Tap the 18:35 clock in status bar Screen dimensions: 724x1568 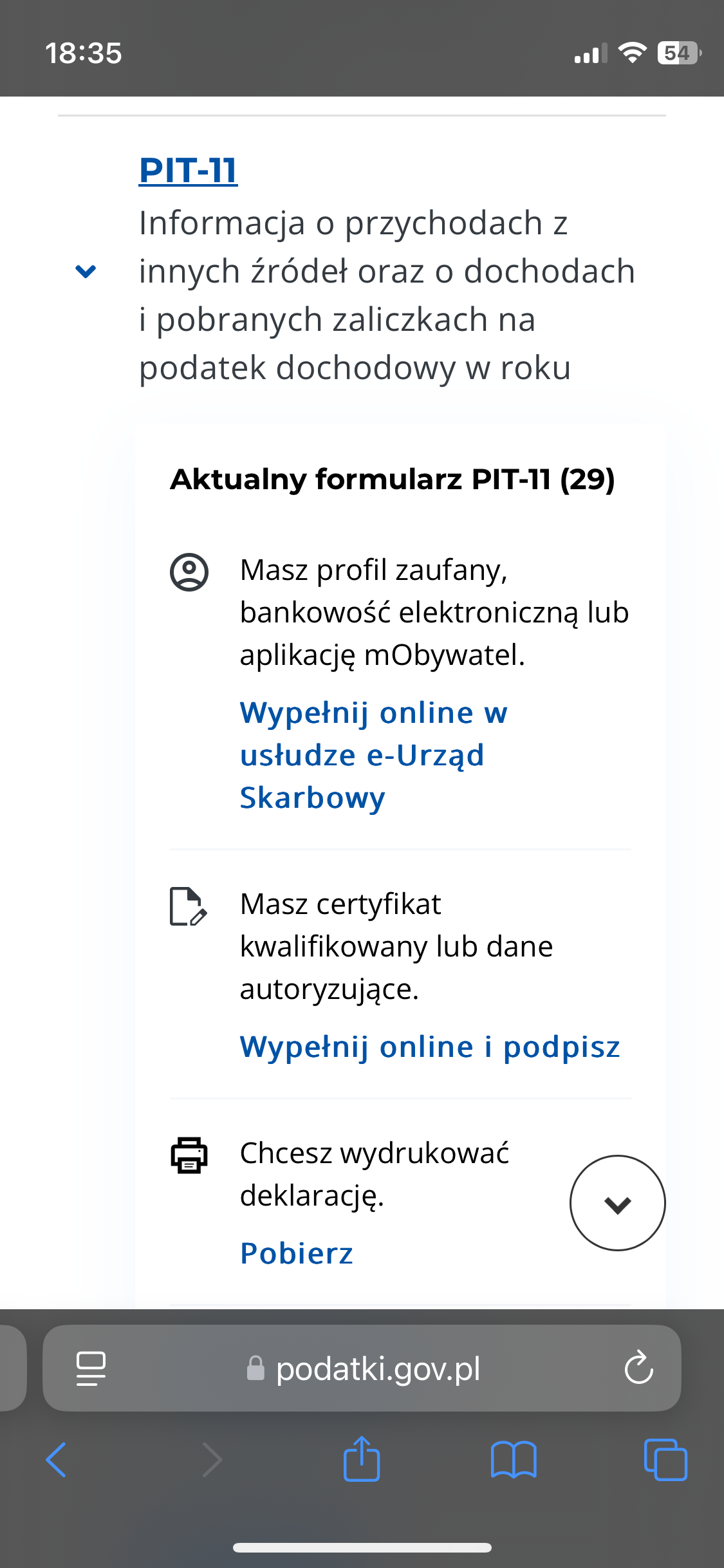point(83,53)
